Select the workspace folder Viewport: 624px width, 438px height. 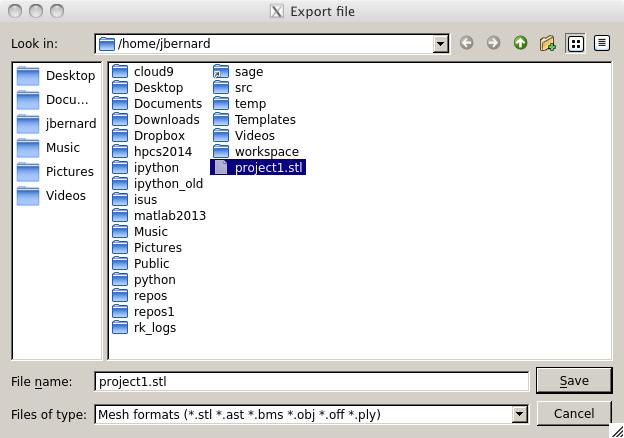click(256, 152)
